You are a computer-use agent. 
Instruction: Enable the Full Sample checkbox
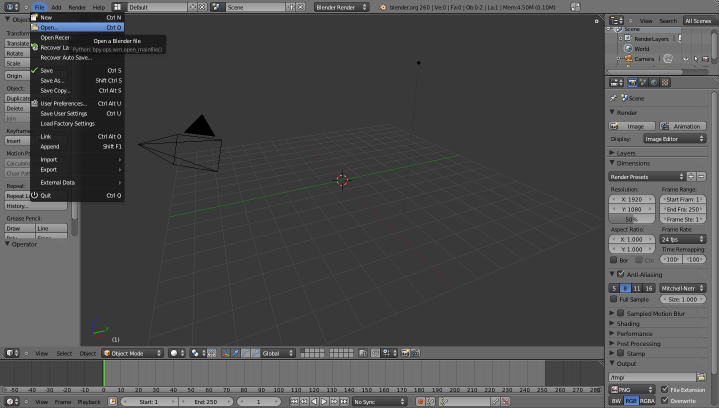click(614, 299)
